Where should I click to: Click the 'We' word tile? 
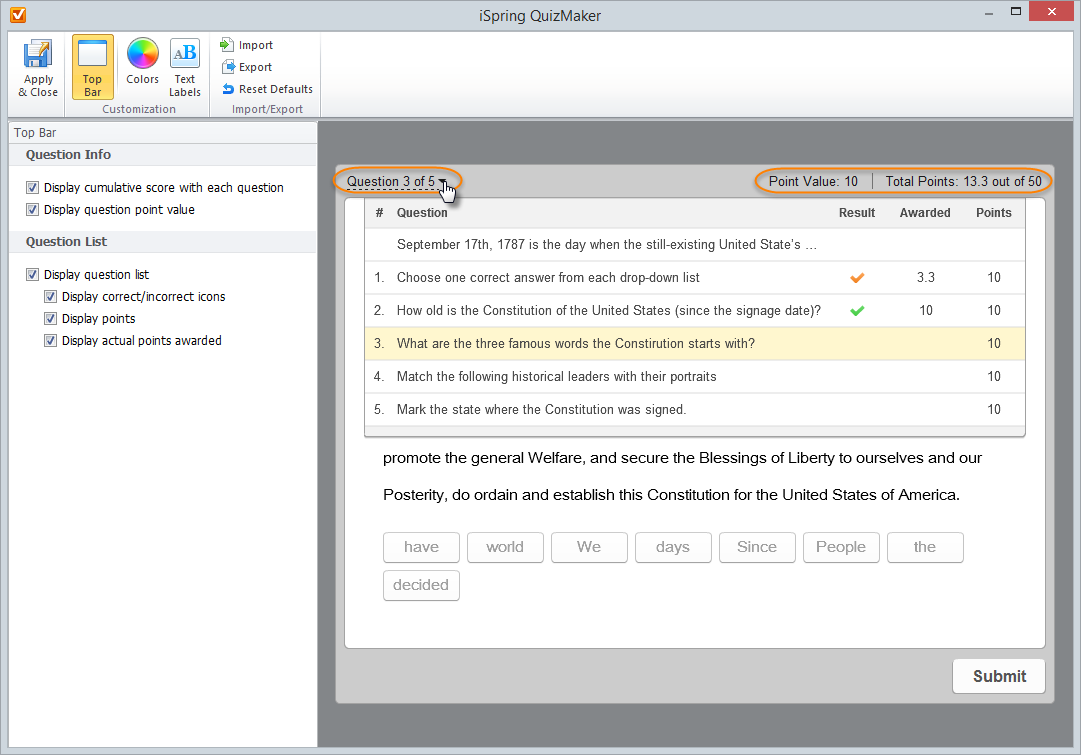589,547
